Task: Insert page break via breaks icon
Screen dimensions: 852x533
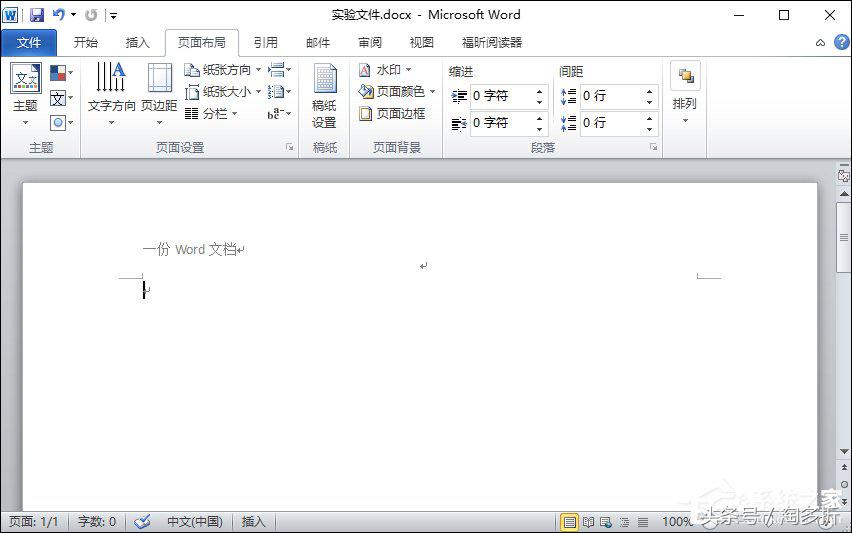Action: point(279,70)
